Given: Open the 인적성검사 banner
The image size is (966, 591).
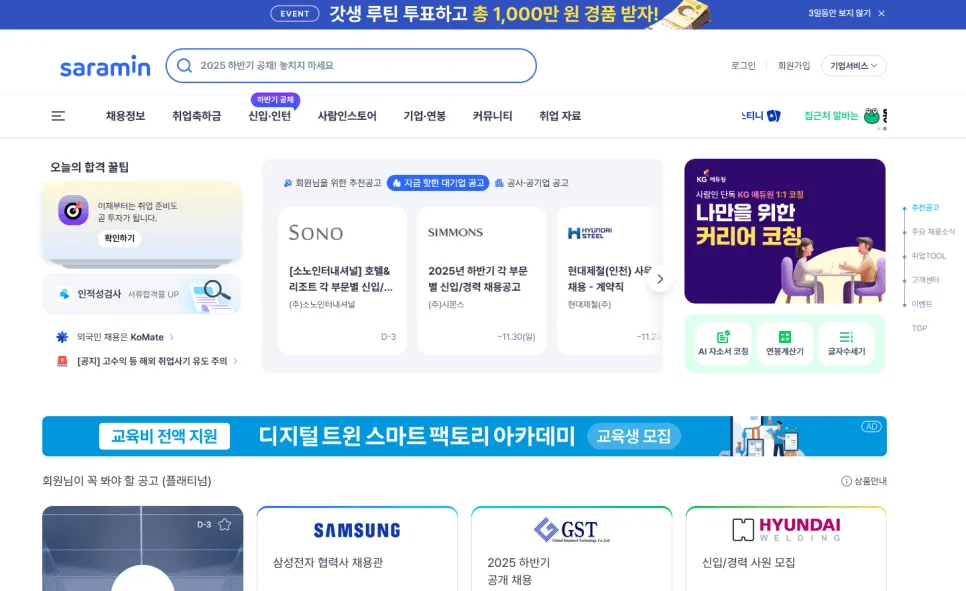Looking at the screenshot, I should point(141,294).
